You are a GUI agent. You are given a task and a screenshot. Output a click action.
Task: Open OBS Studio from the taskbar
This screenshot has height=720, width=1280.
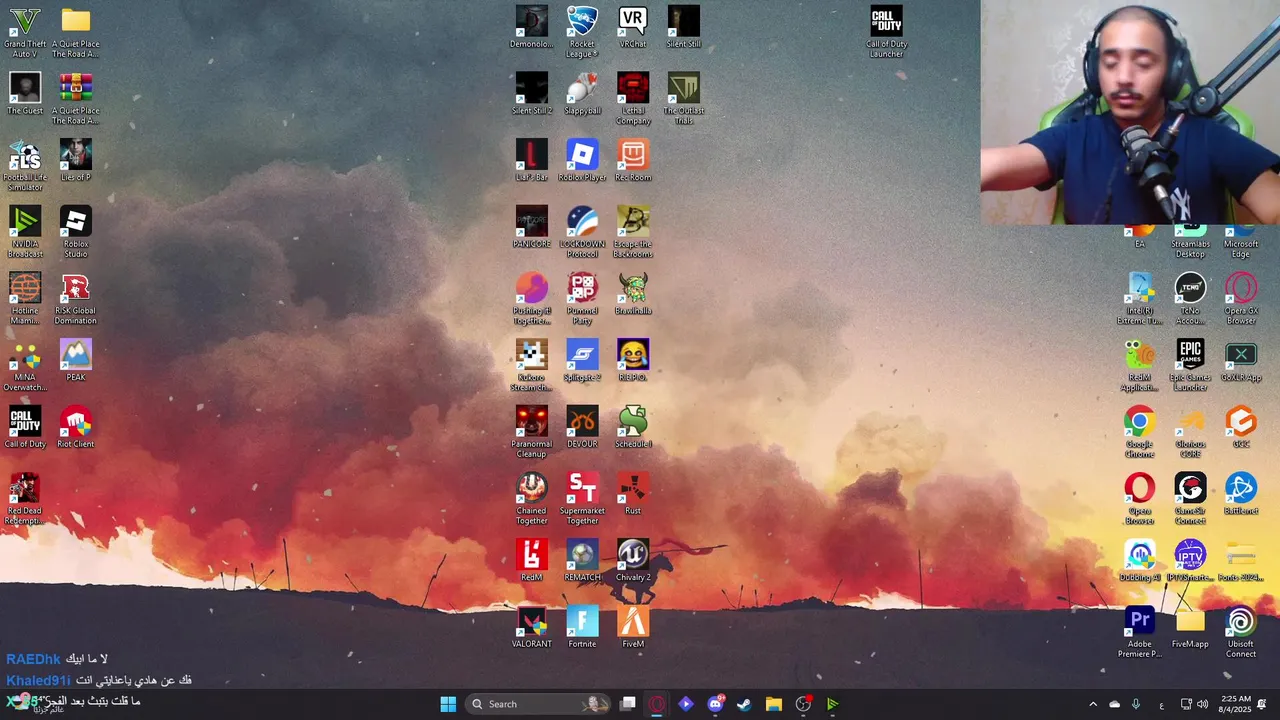click(803, 704)
